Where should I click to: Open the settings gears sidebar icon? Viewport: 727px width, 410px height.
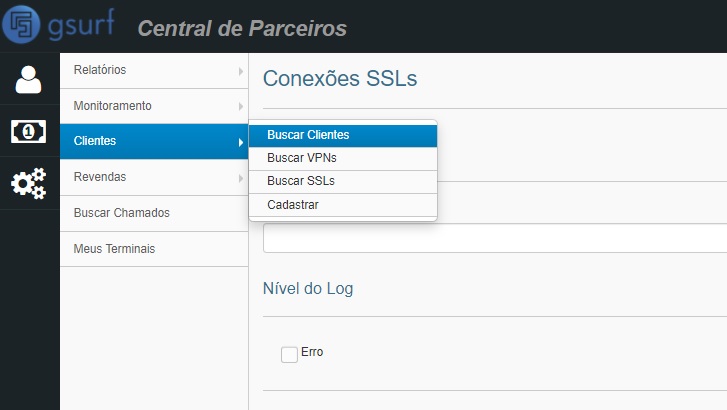(x=28, y=183)
